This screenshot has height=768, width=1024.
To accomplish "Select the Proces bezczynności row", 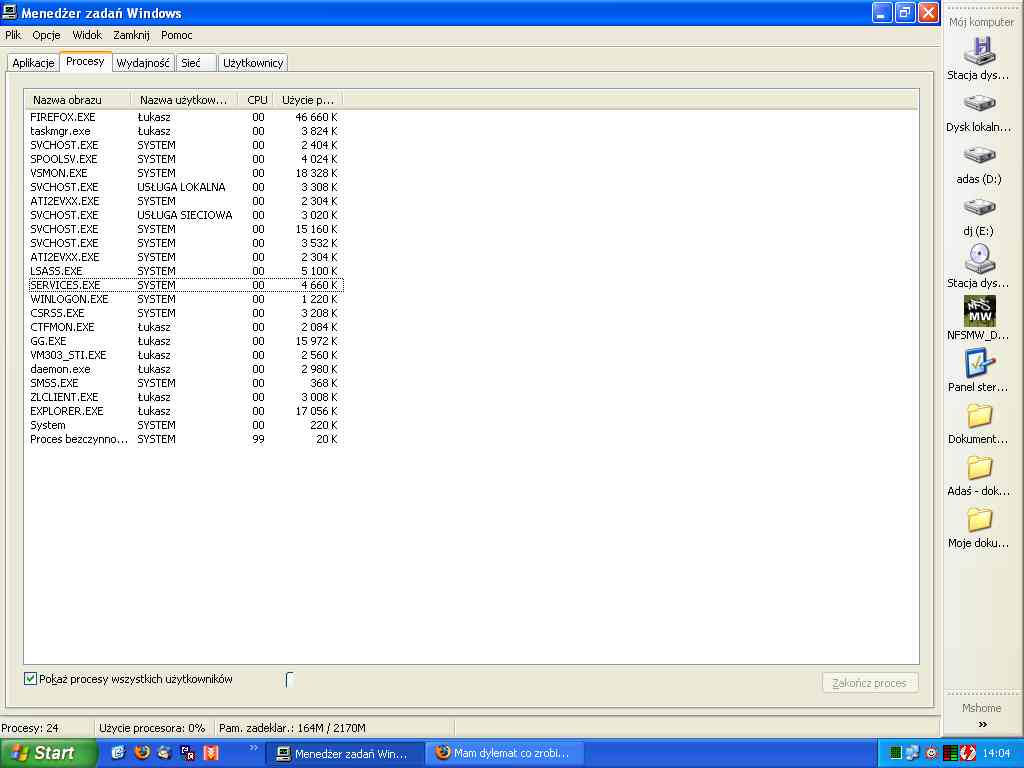I will click(x=185, y=439).
